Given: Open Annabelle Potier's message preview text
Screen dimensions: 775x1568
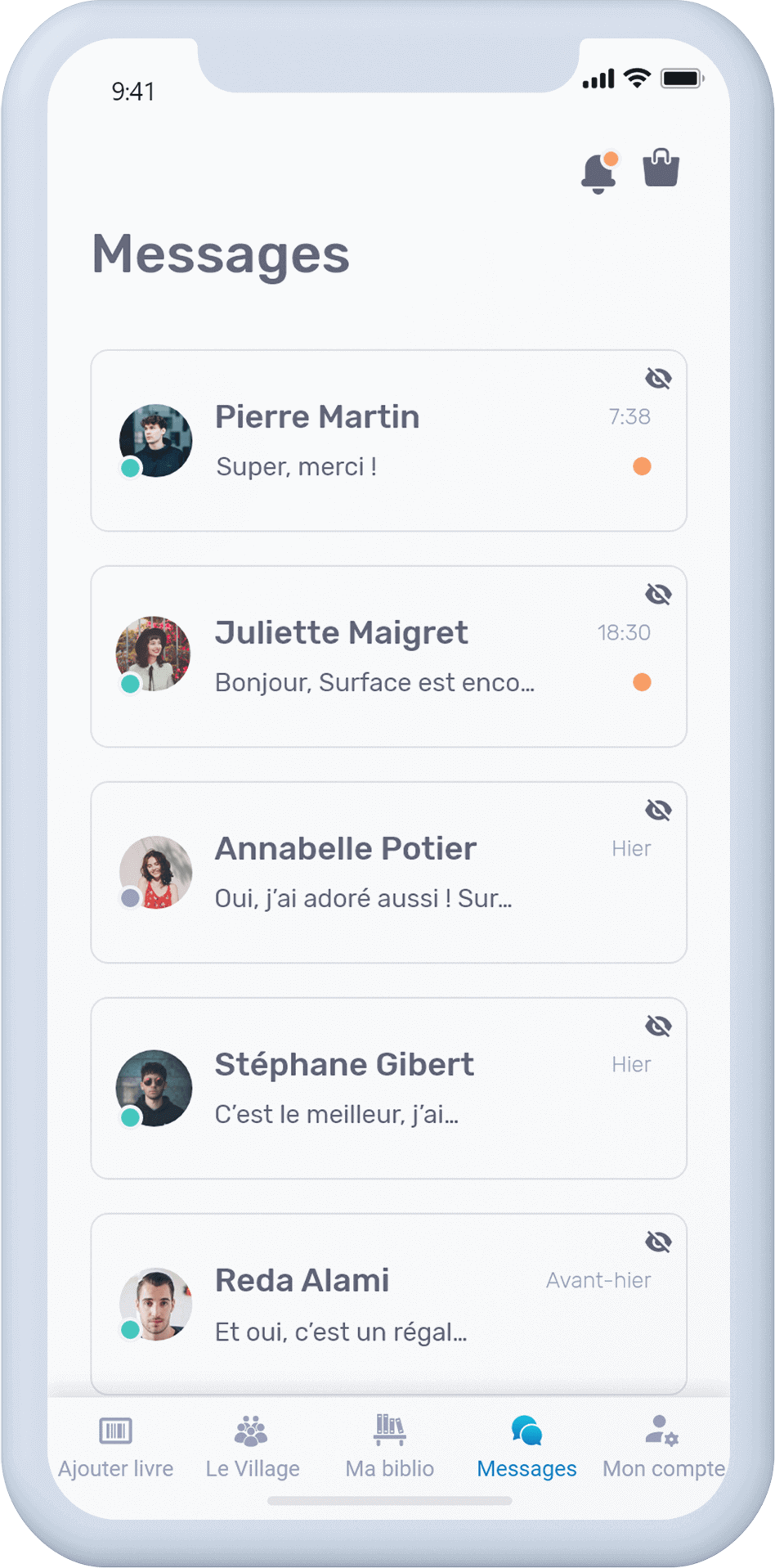Looking at the screenshot, I should 363,898.
